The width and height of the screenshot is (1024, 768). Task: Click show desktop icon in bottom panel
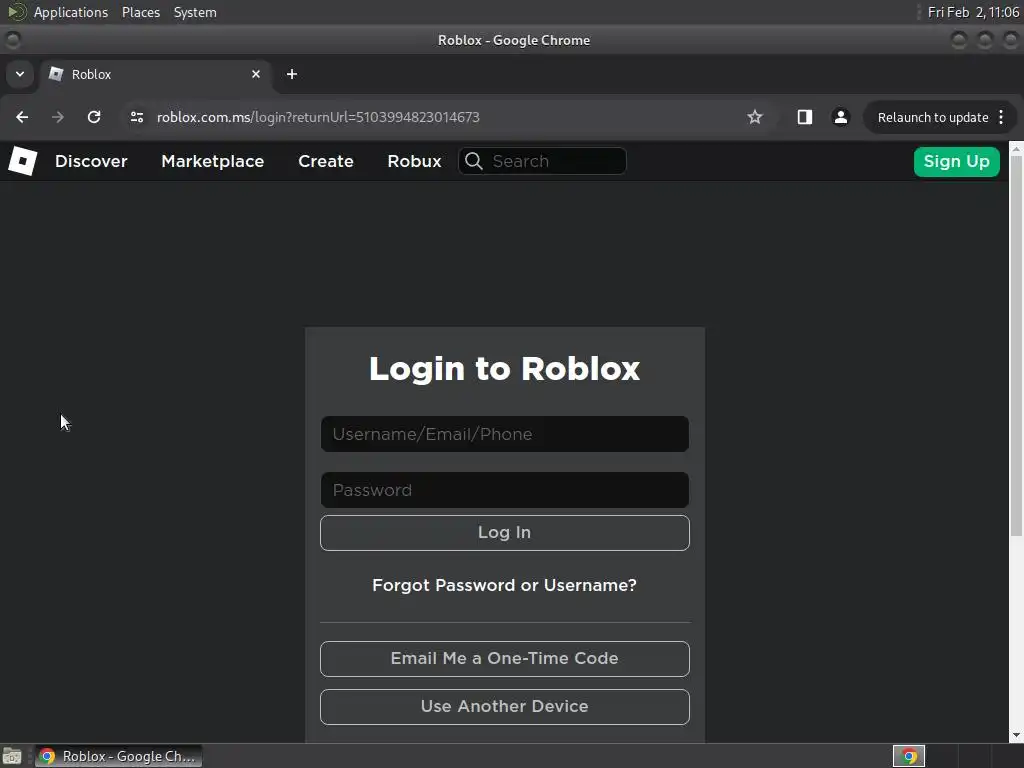(12, 756)
